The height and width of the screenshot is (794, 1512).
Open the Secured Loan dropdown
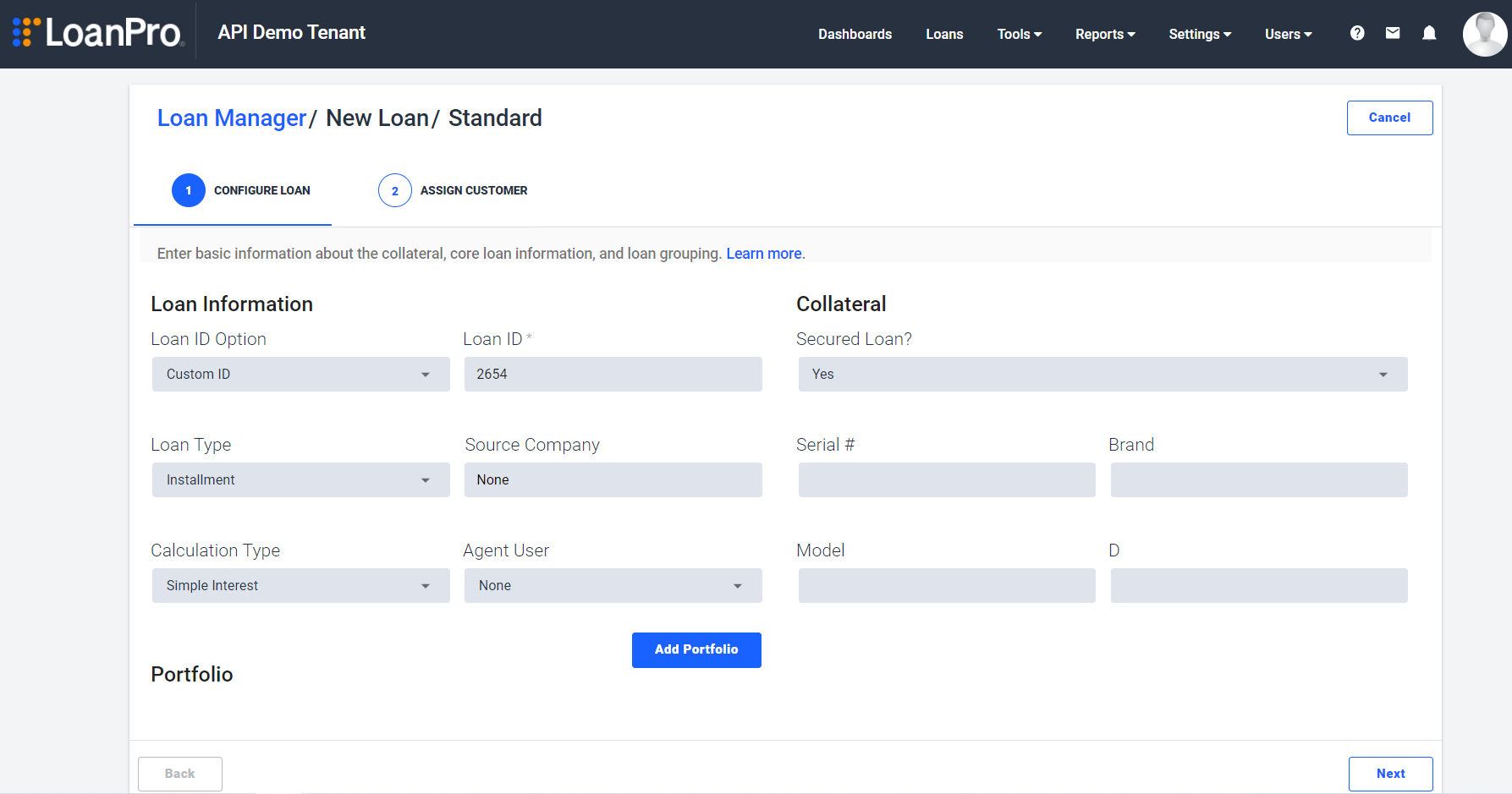[1102, 374]
